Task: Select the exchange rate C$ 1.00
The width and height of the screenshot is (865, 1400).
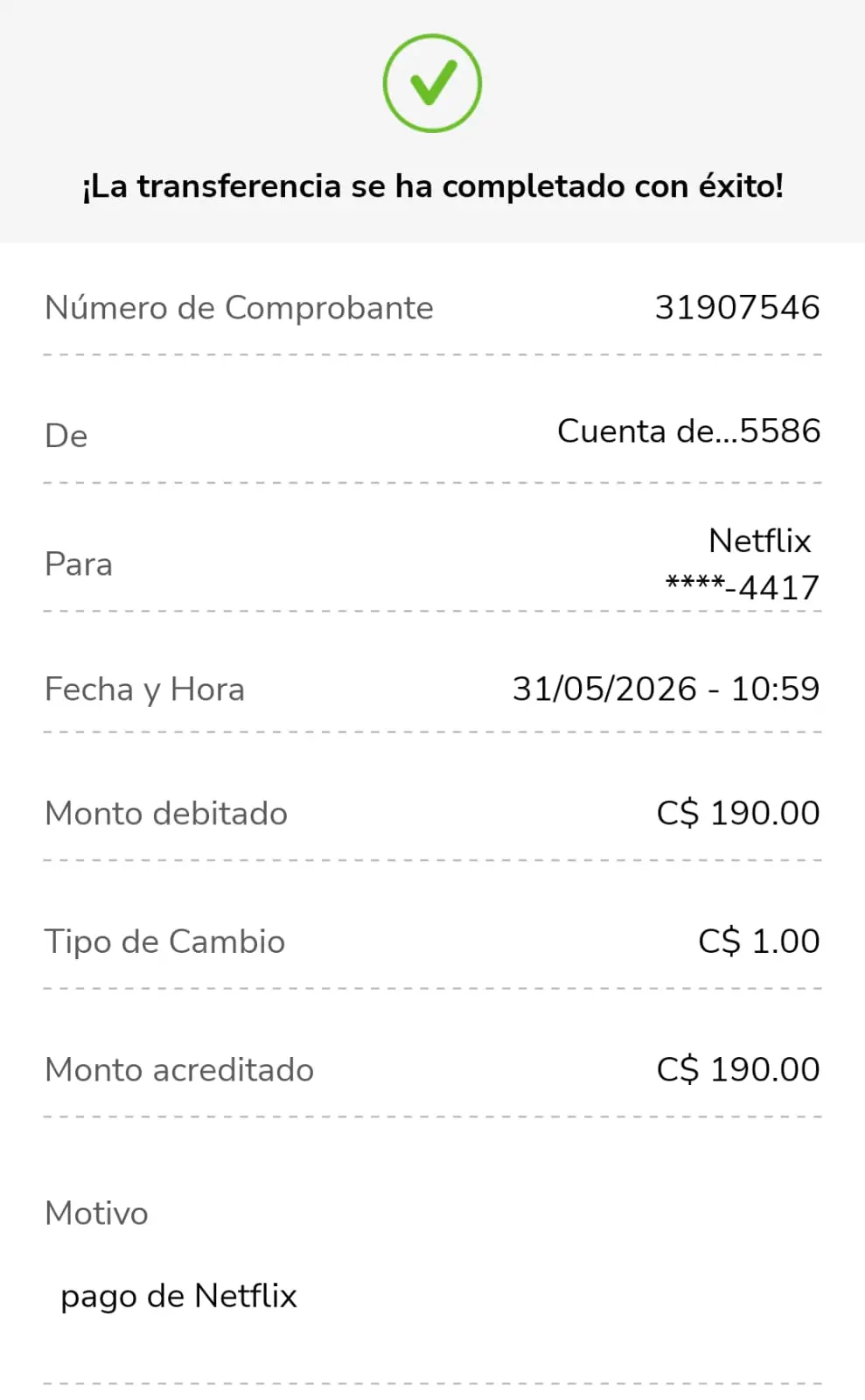Action: [759, 941]
